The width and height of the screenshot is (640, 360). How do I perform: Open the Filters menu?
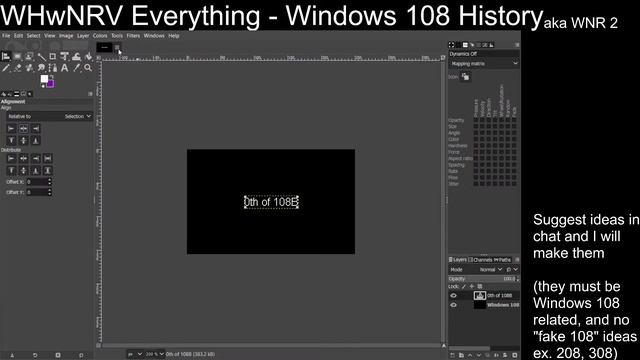point(133,36)
